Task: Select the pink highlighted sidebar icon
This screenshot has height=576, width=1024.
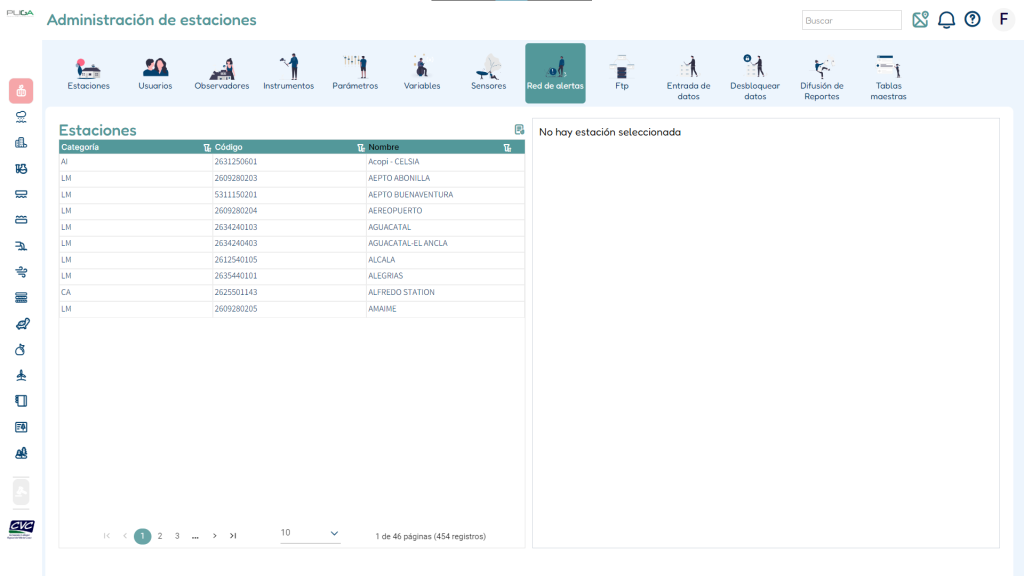Action: (21, 91)
